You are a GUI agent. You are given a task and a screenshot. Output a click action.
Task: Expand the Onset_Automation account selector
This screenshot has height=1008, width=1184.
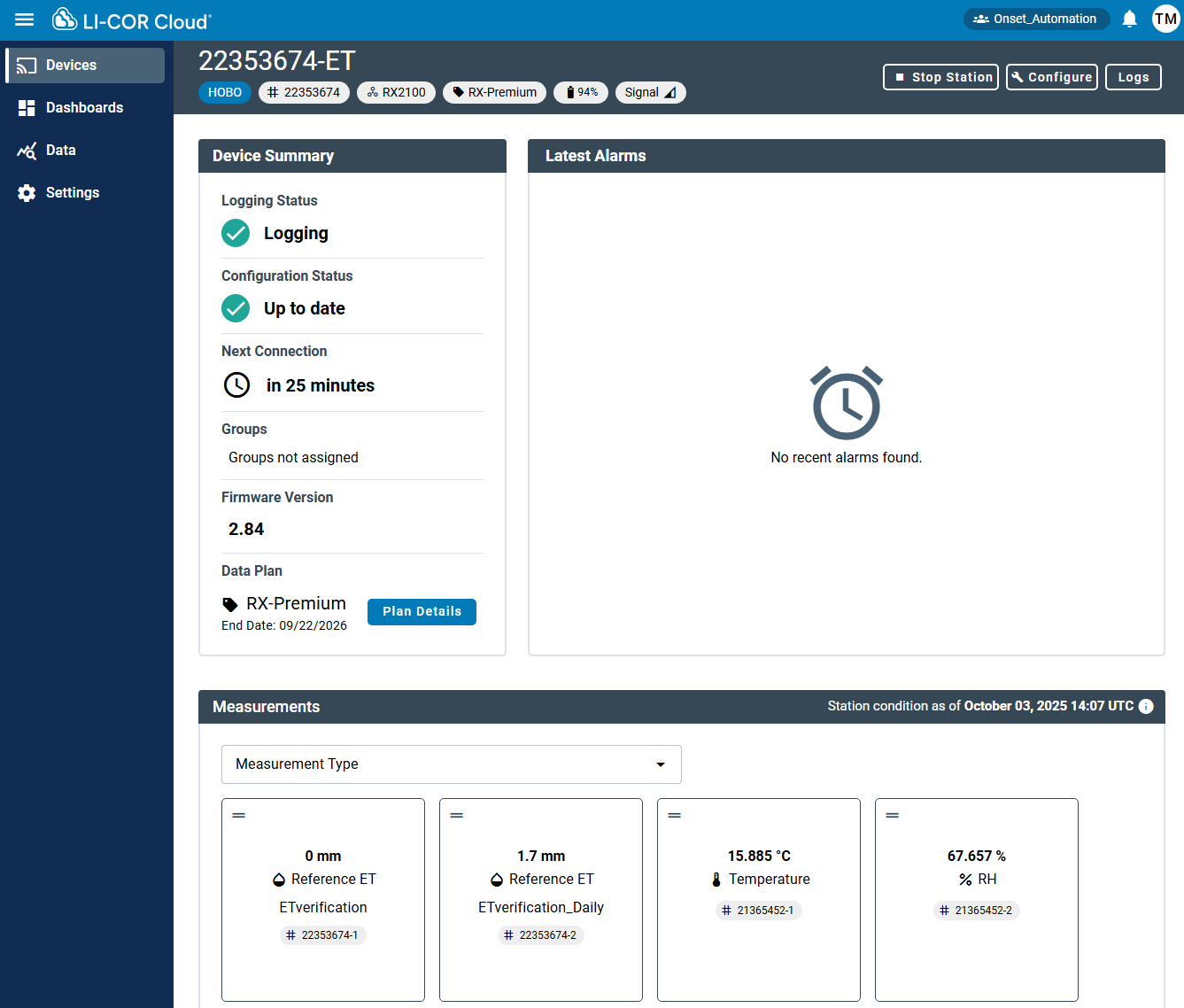(1036, 18)
